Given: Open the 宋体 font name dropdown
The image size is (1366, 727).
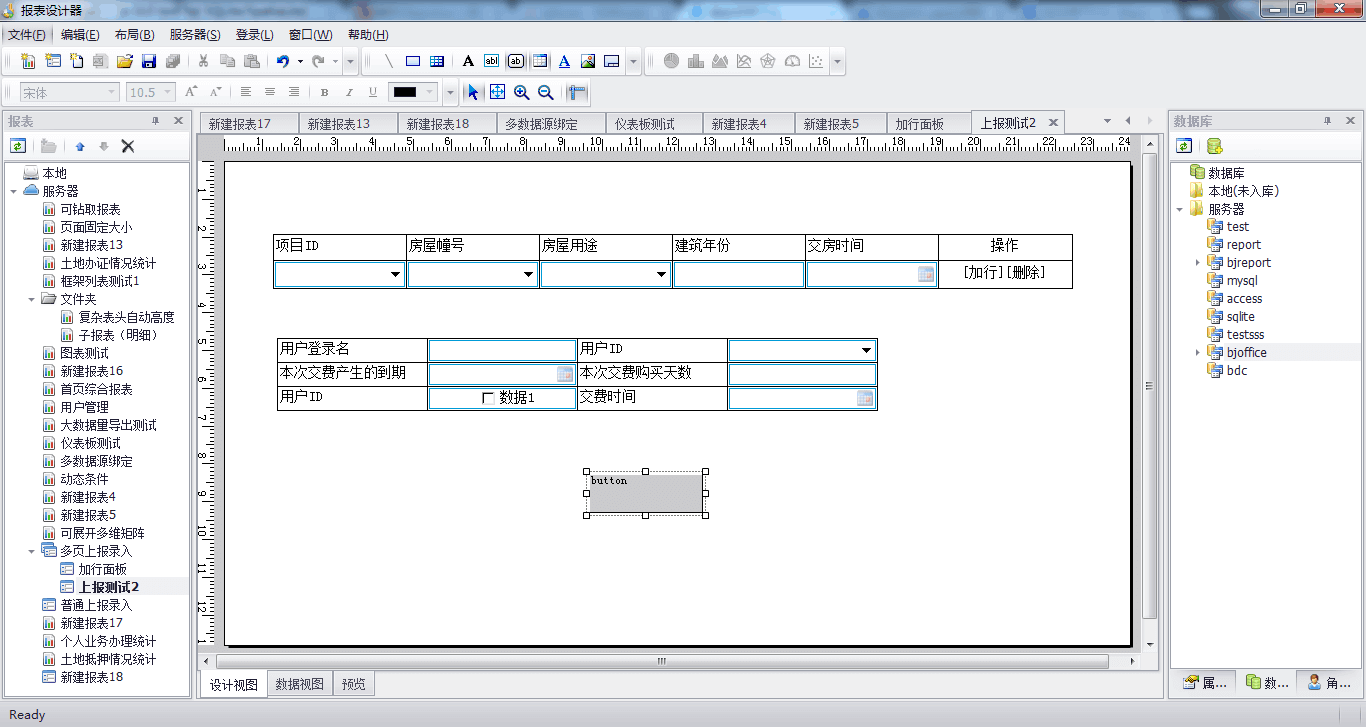Looking at the screenshot, I should pos(112,92).
